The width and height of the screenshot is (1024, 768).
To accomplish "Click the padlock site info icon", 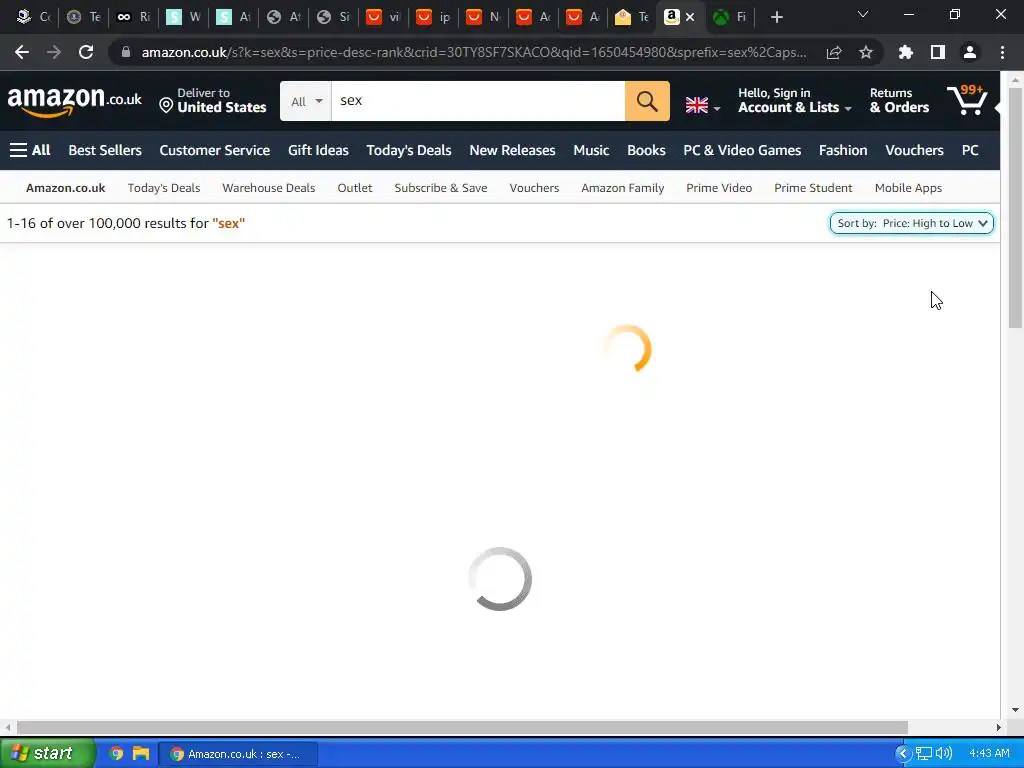I will pos(126,52).
